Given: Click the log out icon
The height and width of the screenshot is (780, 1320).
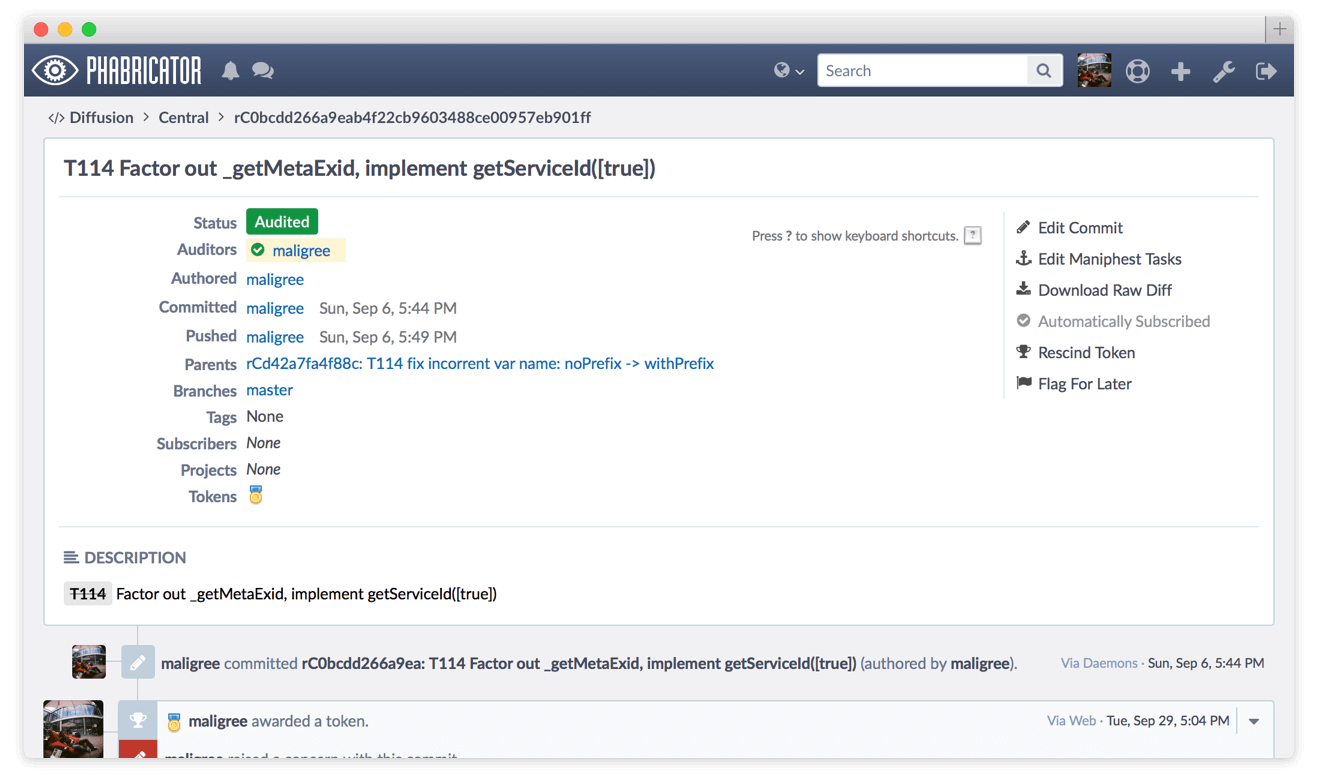Looking at the screenshot, I should coord(1266,71).
